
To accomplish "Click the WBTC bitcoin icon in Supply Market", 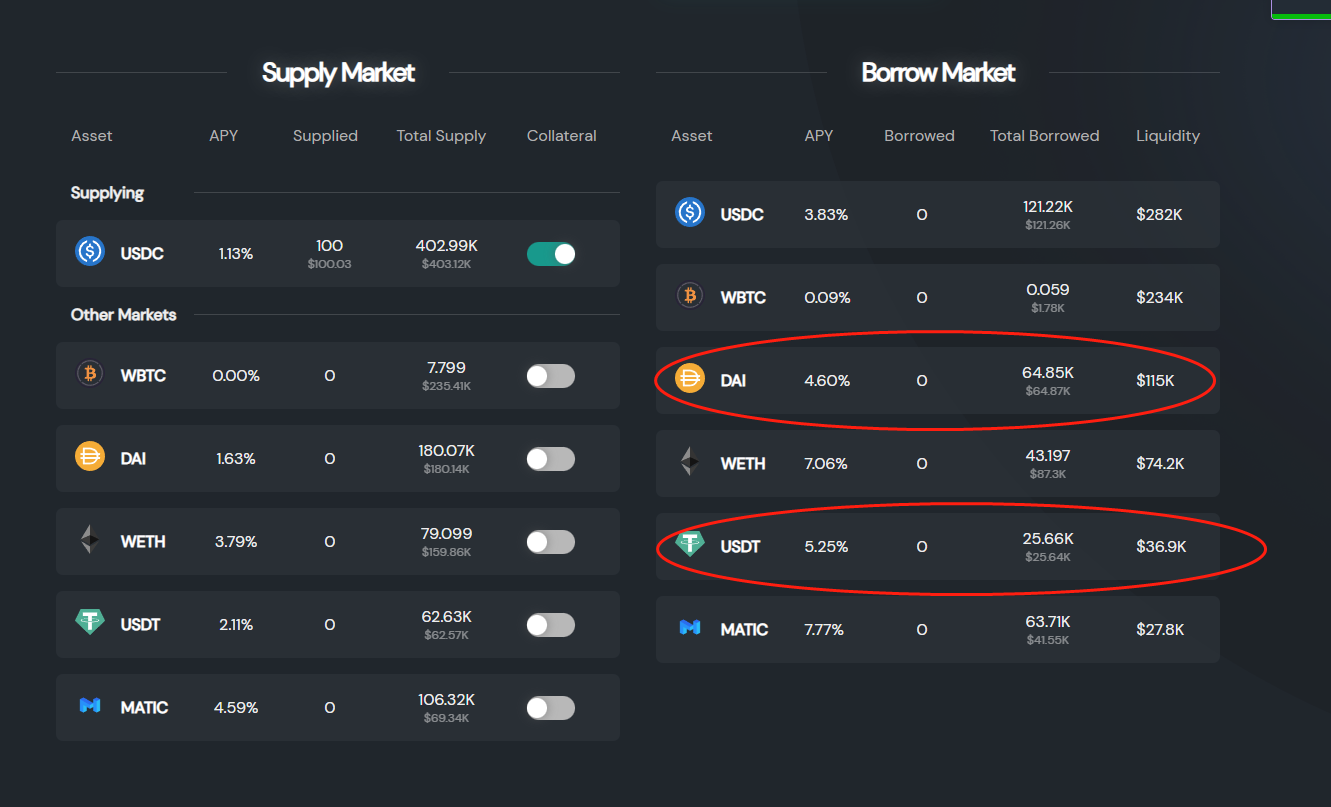I will point(90,374).
